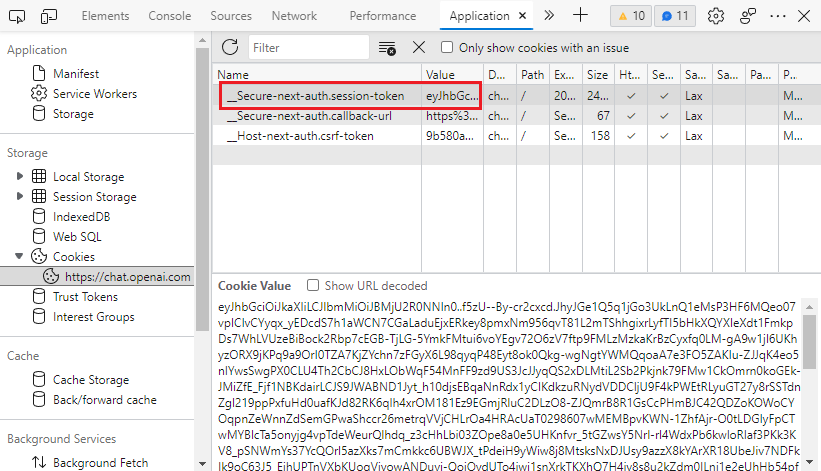This screenshot has width=821, height=471.
Task: Open the Console tab
Action: point(170,16)
